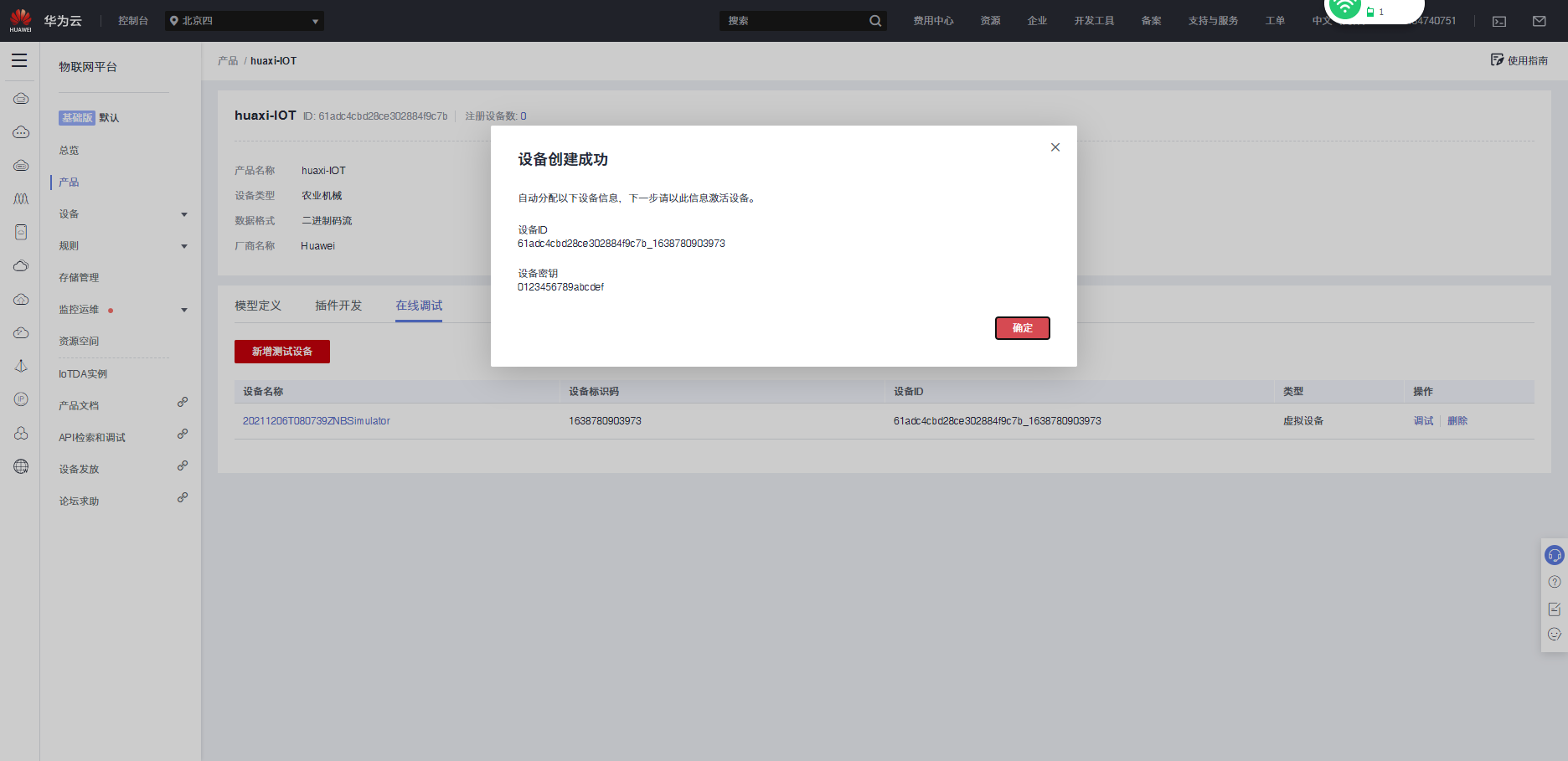Click the 基础版 instance badge
This screenshot has width=1568, height=761.
76,118
